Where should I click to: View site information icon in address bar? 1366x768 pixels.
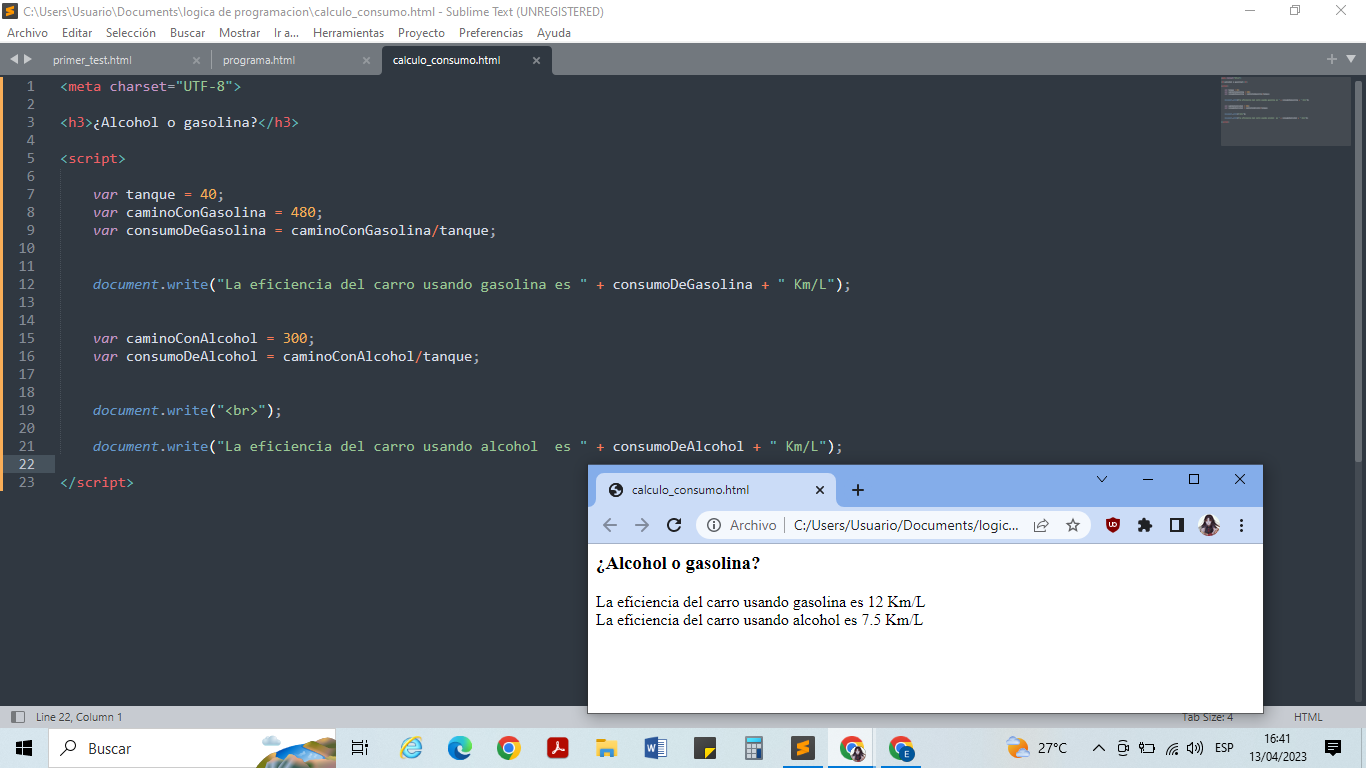(714, 525)
